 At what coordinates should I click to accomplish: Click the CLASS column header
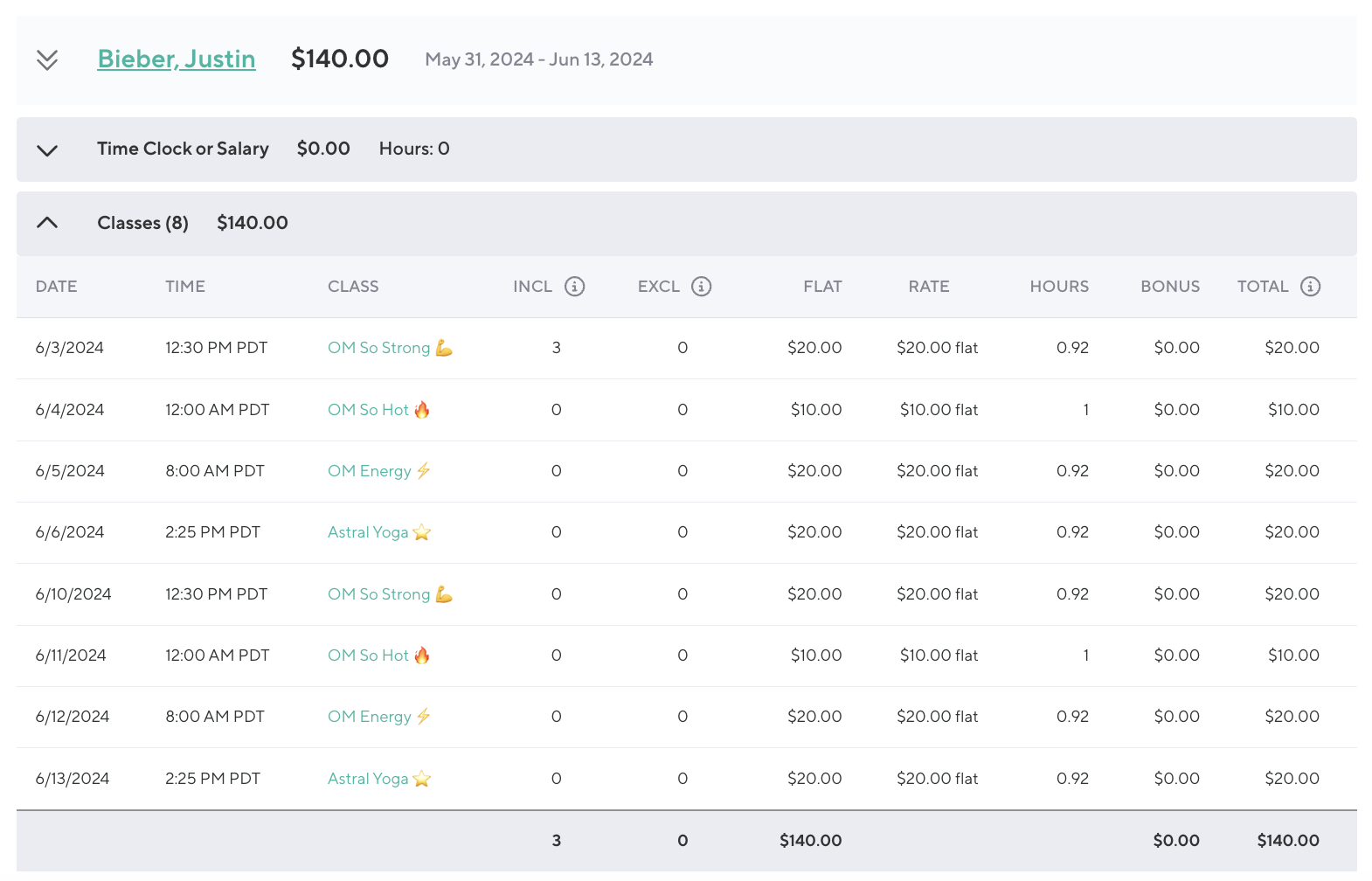(x=353, y=287)
